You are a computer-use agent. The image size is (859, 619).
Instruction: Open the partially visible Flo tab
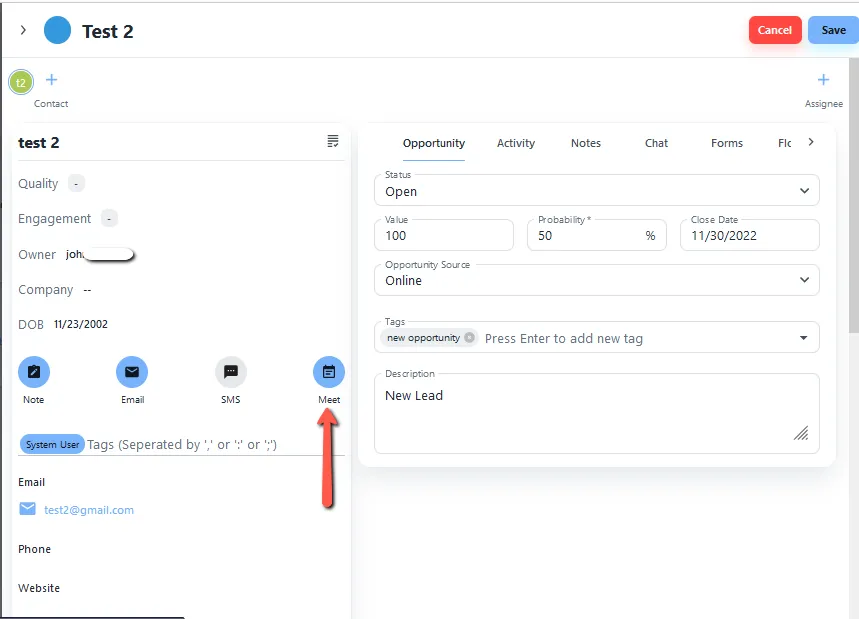pos(784,143)
